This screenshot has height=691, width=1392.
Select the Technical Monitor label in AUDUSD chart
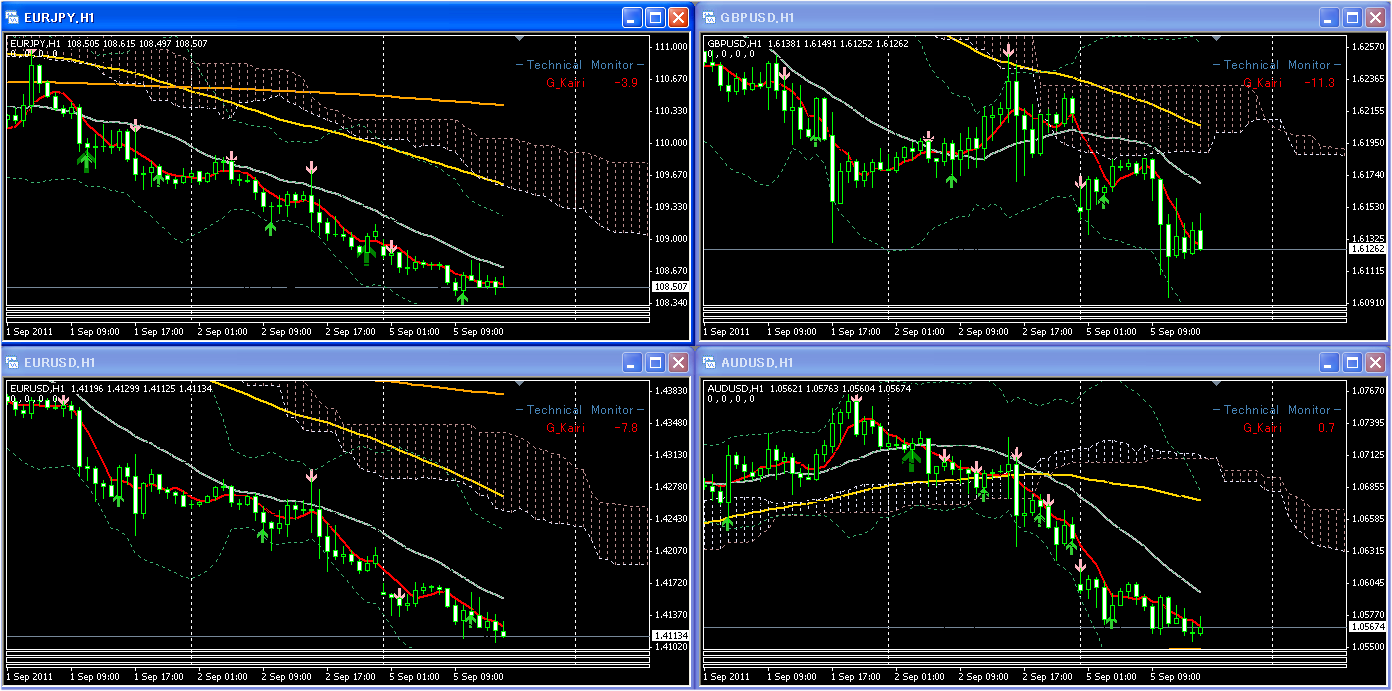(1278, 410)
